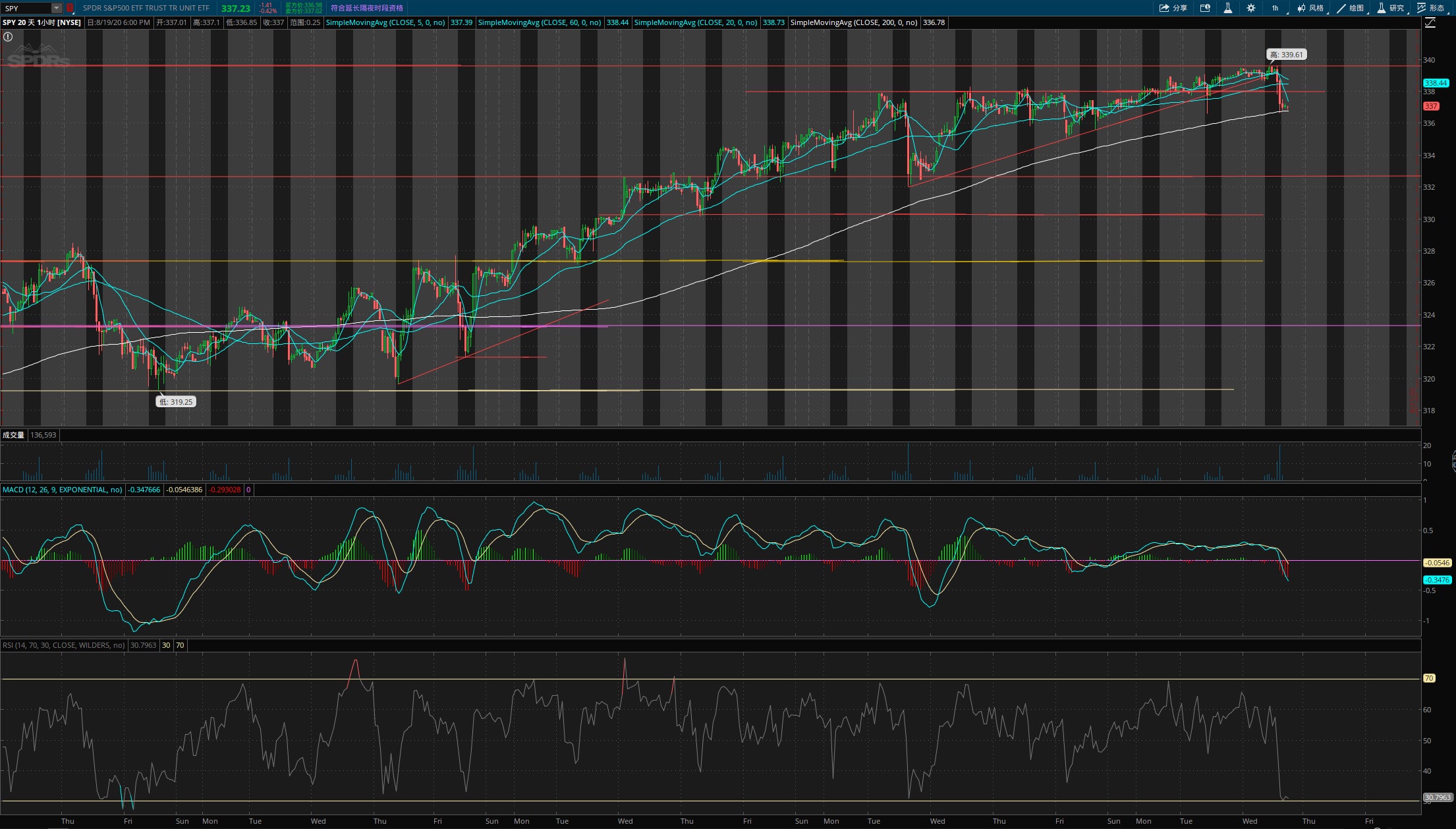Click the last price 337.23
The width and height of the screenshot is (1456, 829).
coord(236,9)
